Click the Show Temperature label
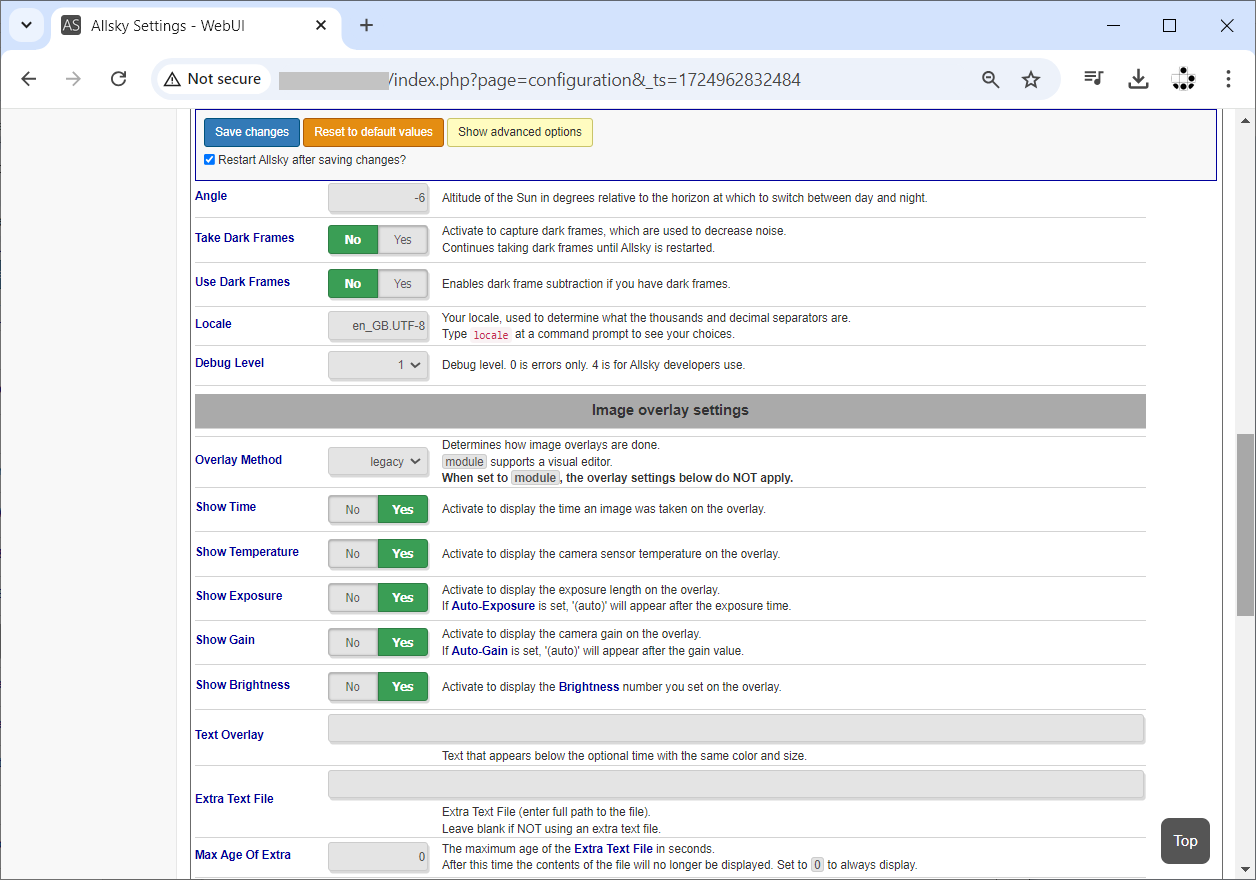Image resolution: width=1256 pixels, height=880 pixels. 247,552
